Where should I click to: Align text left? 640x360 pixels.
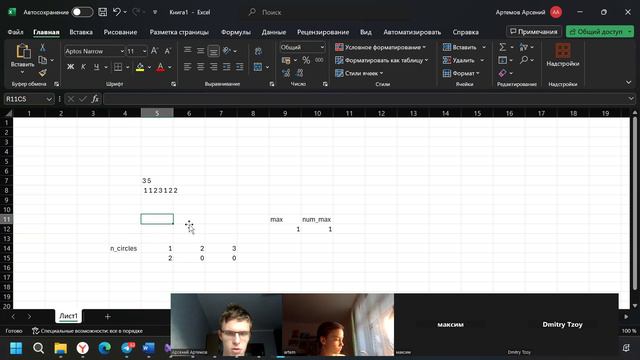pyautogui.click(x=188, y=67)
